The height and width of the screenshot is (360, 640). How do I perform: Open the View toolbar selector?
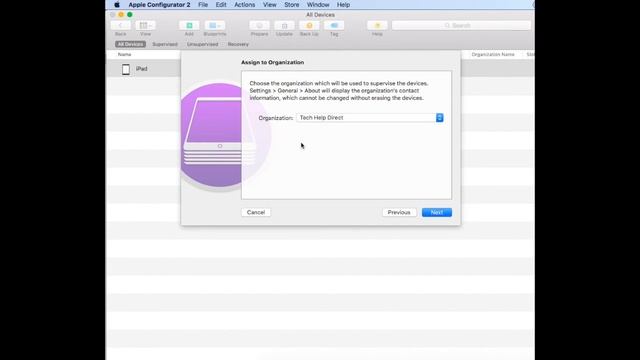[145, 25]
